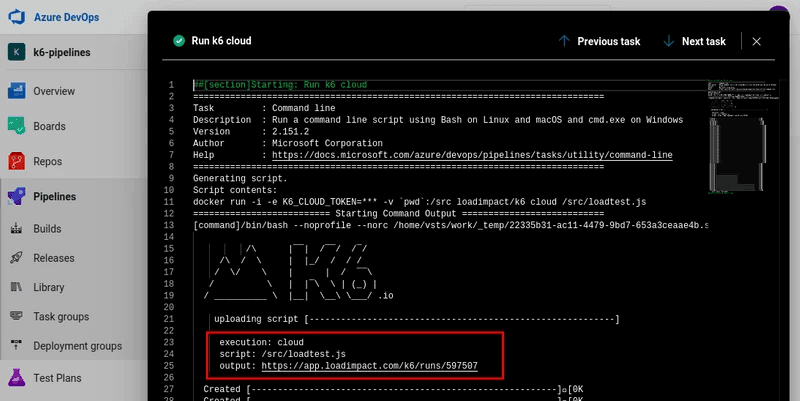Select the k6-pipelines project name
Image resolution: width=800 pixels, height=401 pixels.
pyautogui.click(x=62, y=52)
